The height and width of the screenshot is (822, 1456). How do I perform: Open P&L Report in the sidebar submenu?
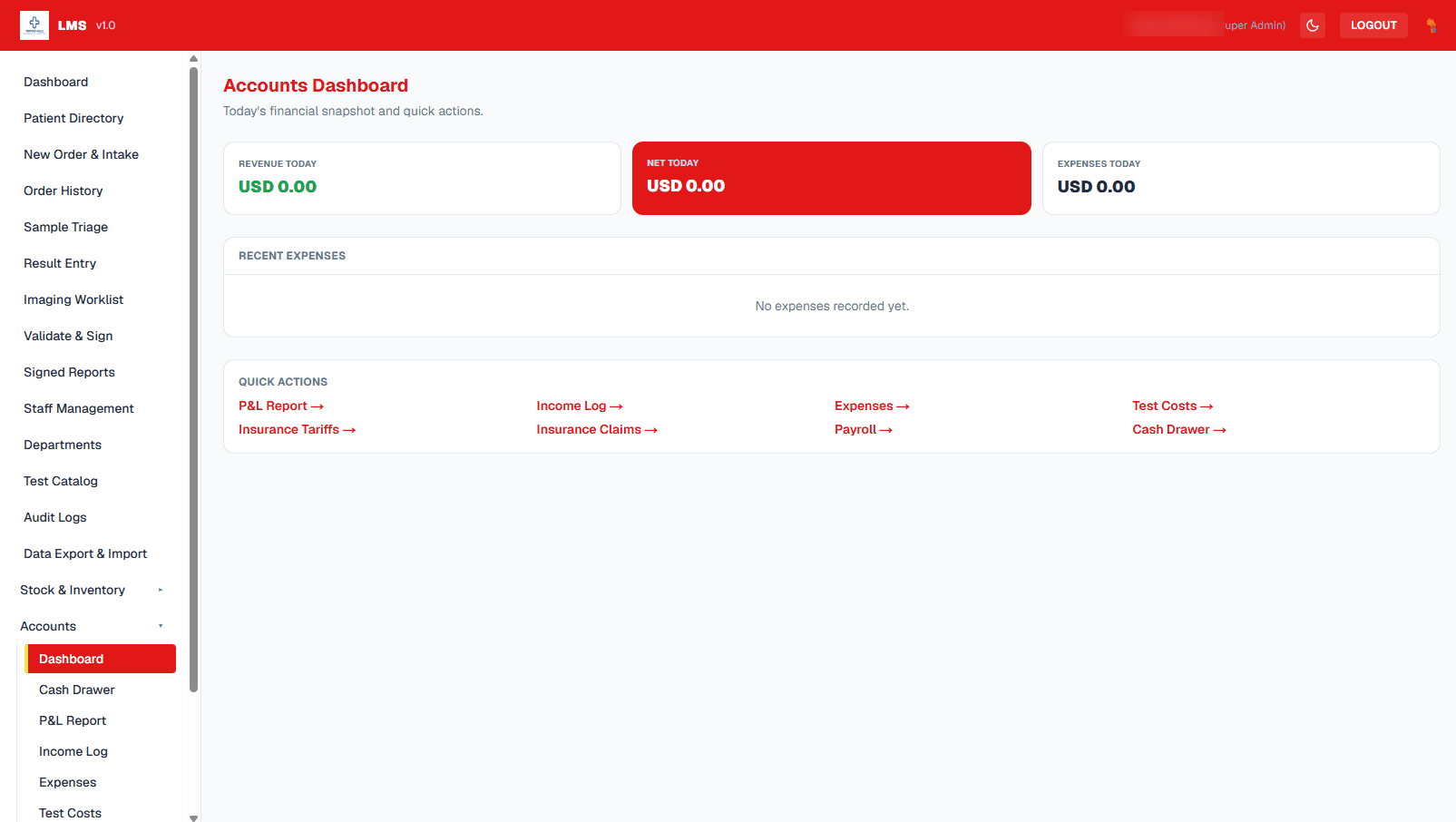[x=73, y=720]
